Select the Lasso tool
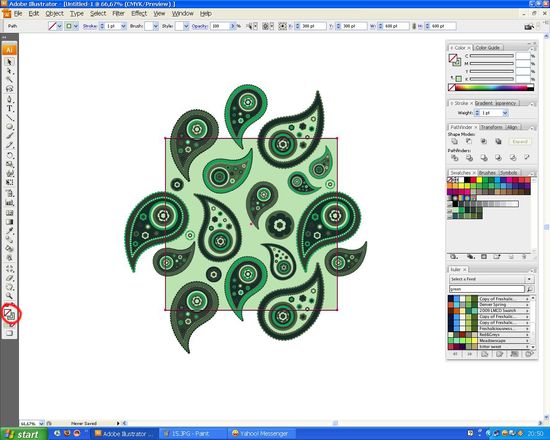This screenshot has width=550, height=440. [9, 89]
